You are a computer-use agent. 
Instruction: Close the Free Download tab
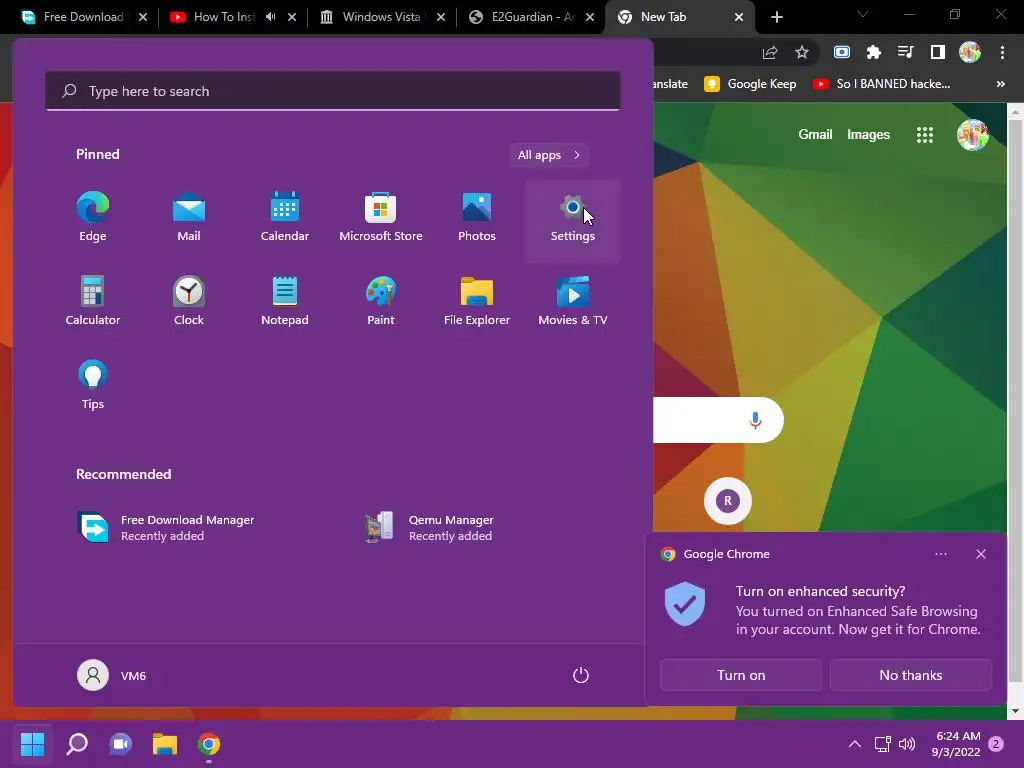point(143,17)
